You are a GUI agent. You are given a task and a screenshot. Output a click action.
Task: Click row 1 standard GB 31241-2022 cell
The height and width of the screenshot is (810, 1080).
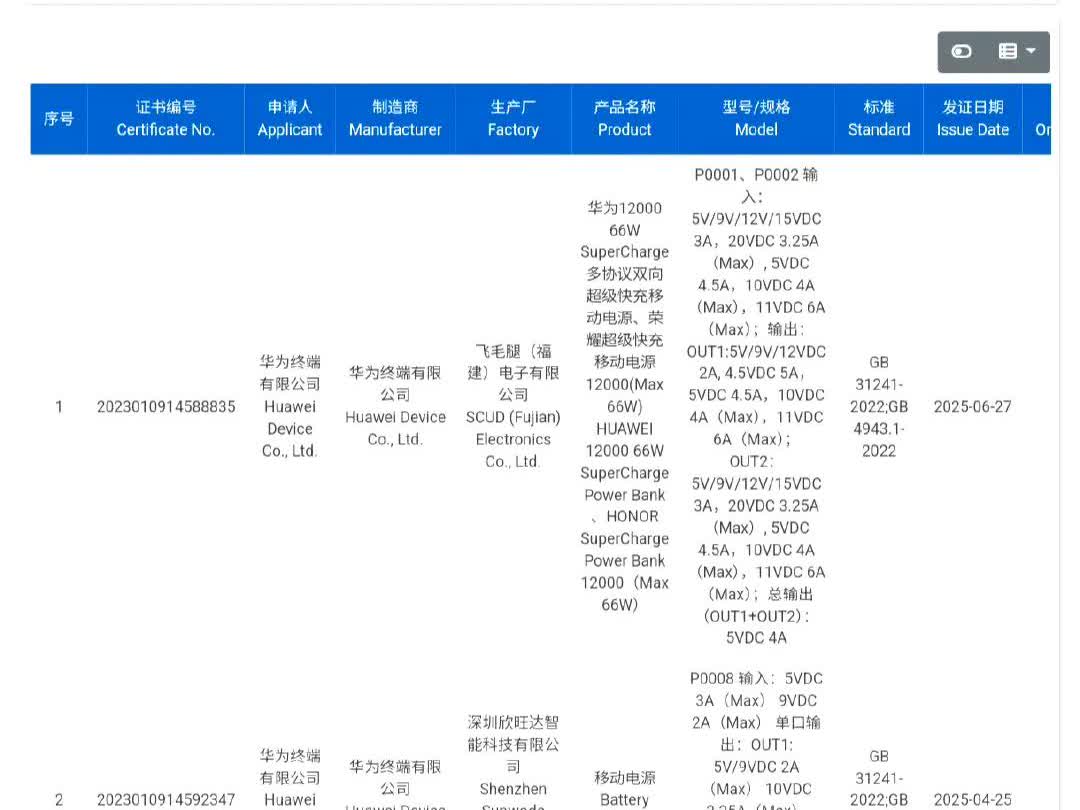click(879, 406)
